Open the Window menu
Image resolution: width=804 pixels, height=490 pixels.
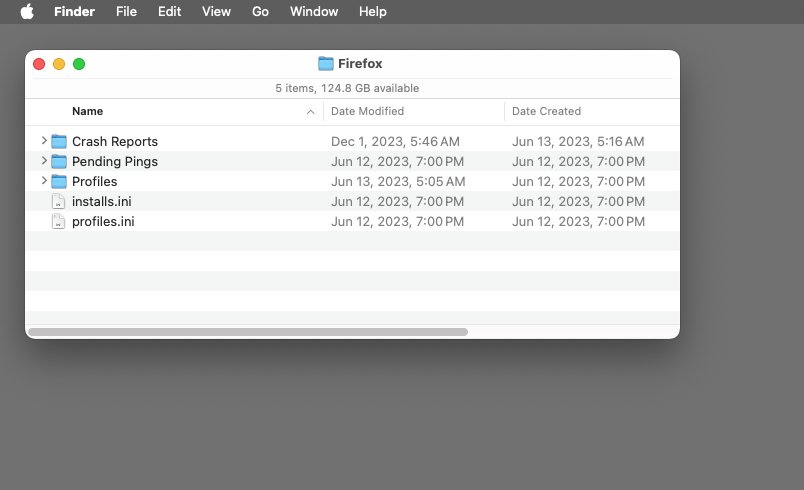pyautogui.click(x=314, y=12)
